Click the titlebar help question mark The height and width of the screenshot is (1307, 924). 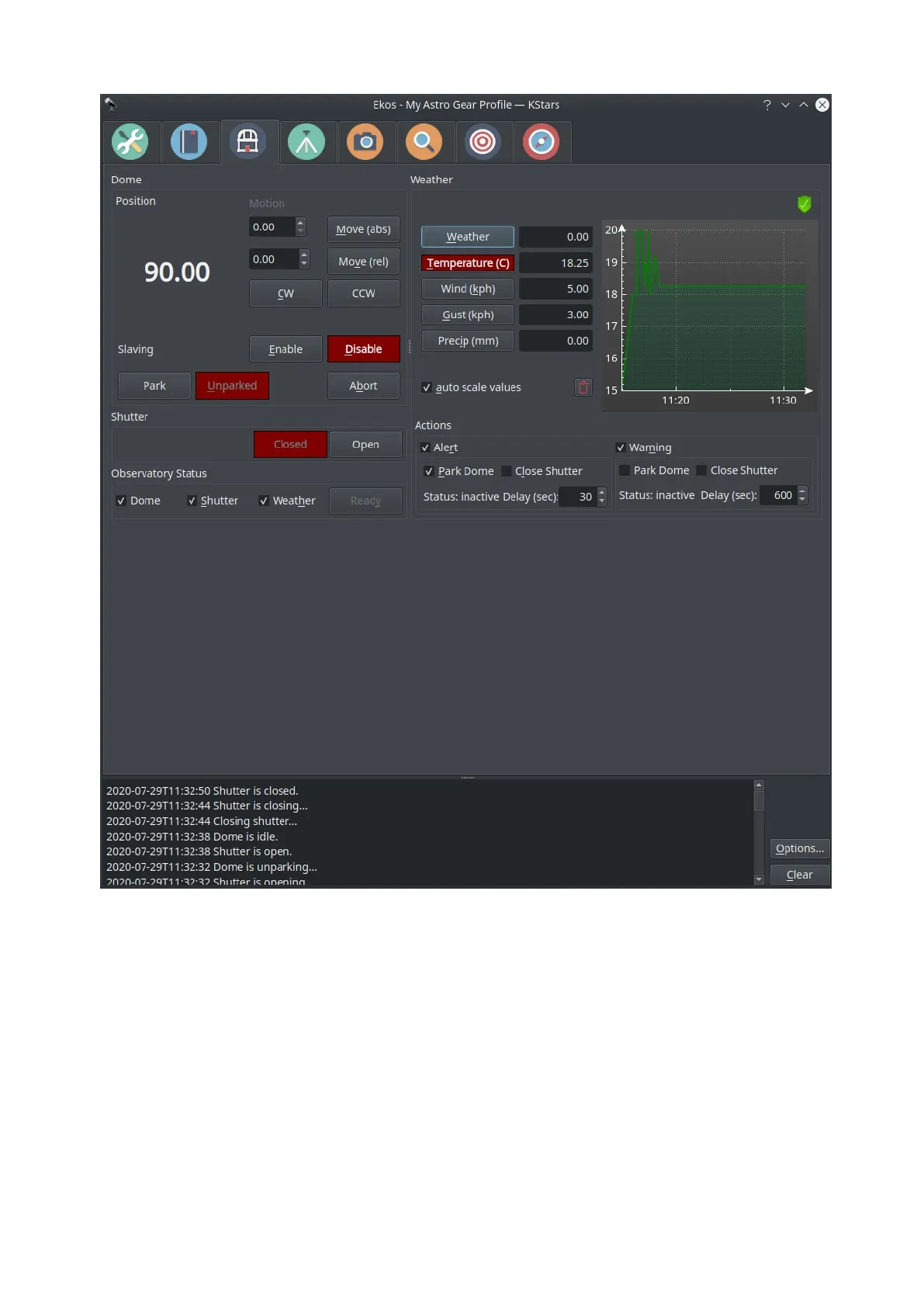point(767,105)
